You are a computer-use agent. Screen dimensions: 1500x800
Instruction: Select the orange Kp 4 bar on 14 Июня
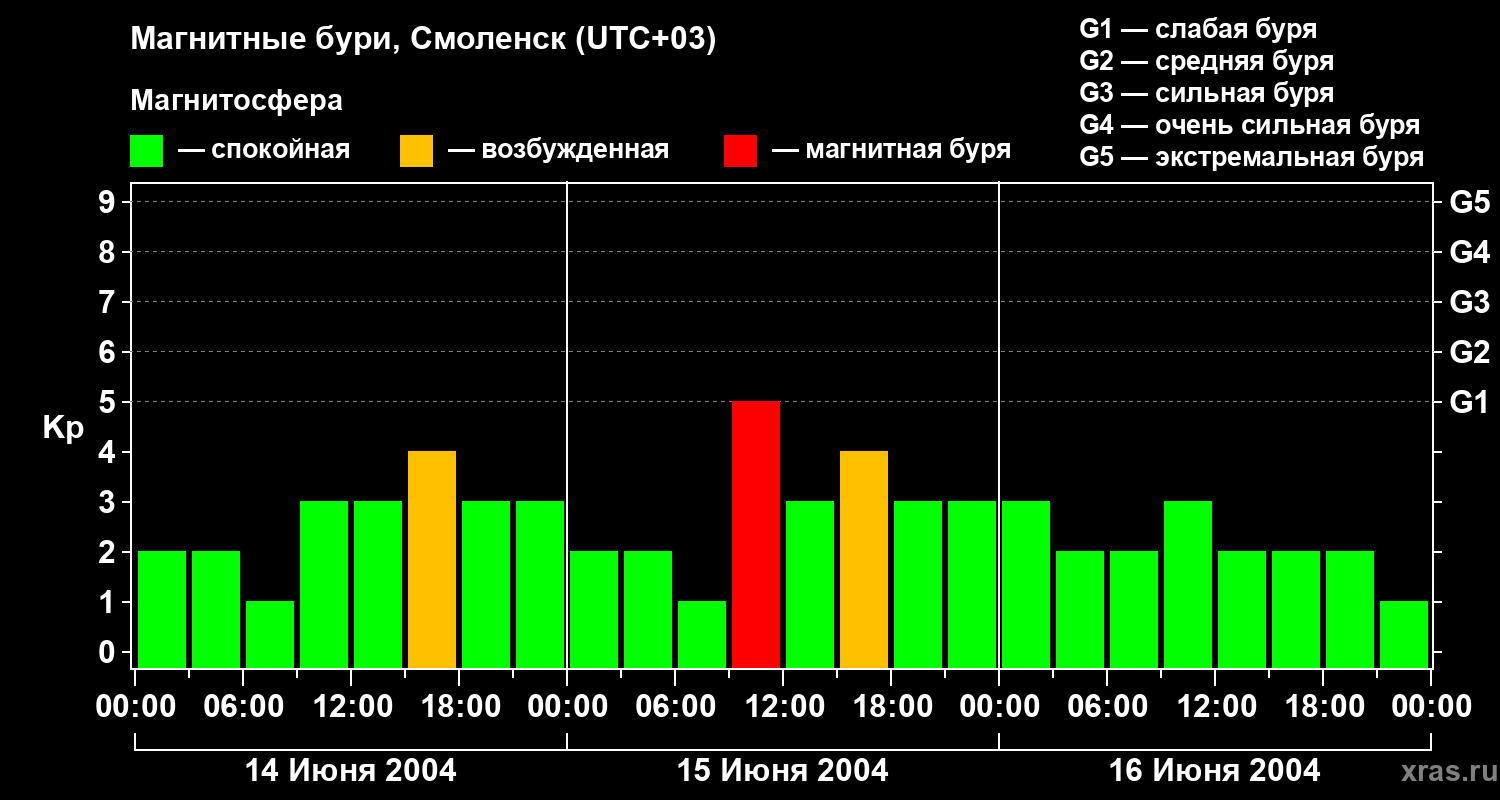[x=432, y=559]
